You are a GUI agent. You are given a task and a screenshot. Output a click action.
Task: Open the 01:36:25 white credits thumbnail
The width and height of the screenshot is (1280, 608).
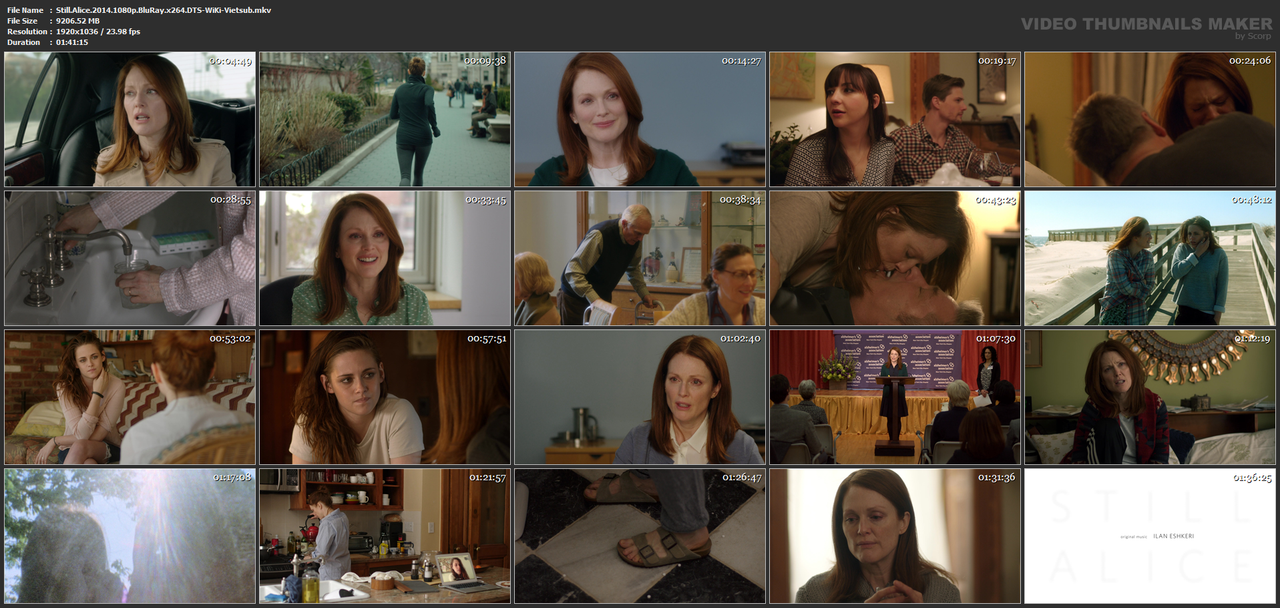click(1150, 536)
